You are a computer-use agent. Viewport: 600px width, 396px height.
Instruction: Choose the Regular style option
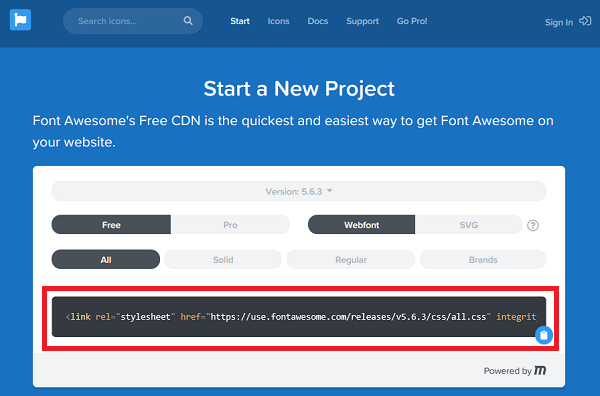(351, 259)
